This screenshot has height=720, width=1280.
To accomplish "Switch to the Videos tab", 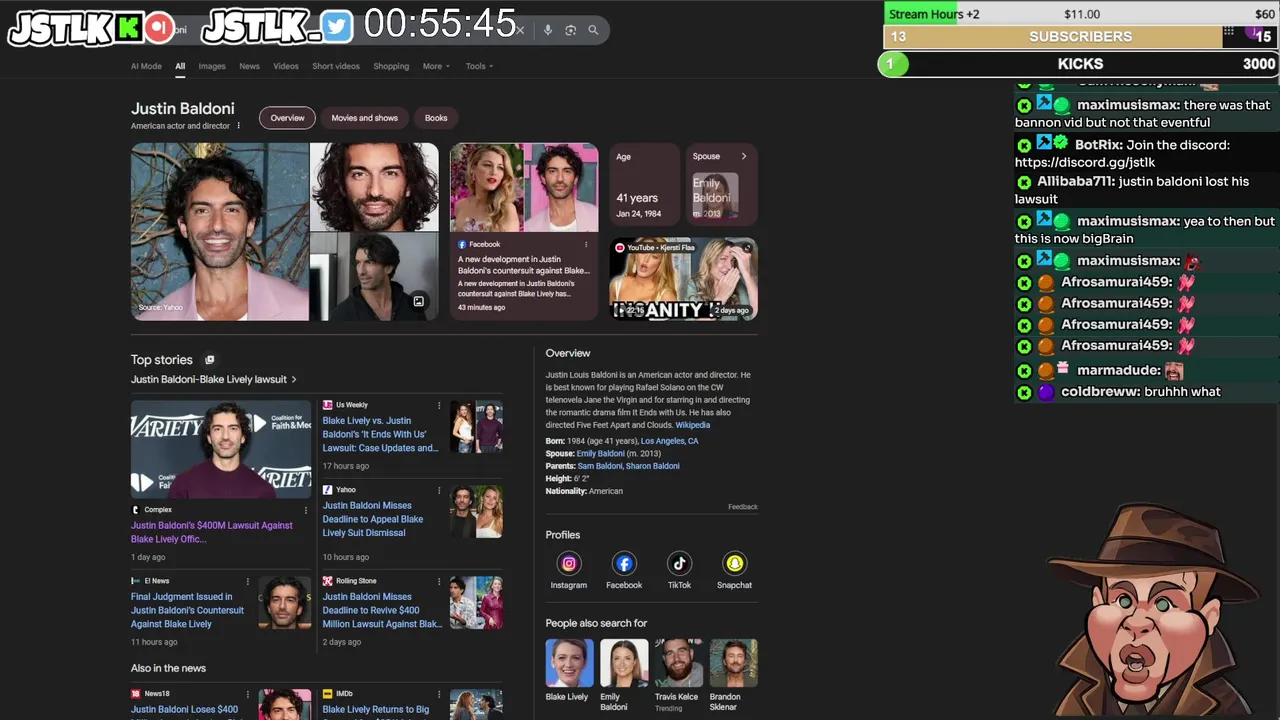I will click(286, 66).
